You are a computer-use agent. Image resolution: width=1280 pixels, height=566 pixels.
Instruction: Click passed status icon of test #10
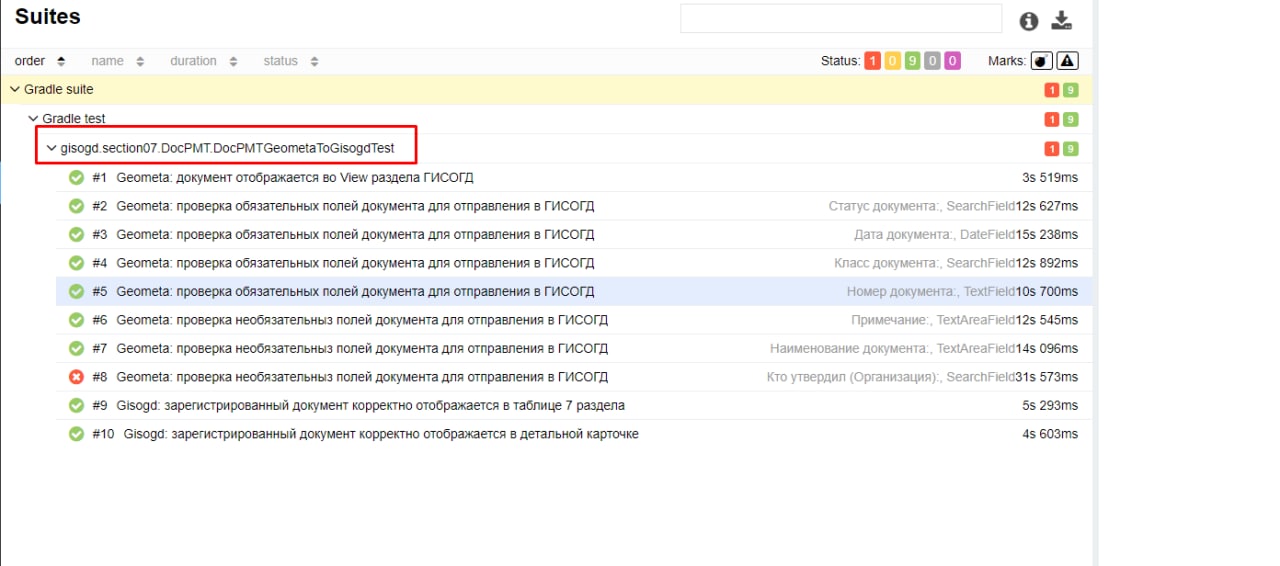click(x=76, y=434)
